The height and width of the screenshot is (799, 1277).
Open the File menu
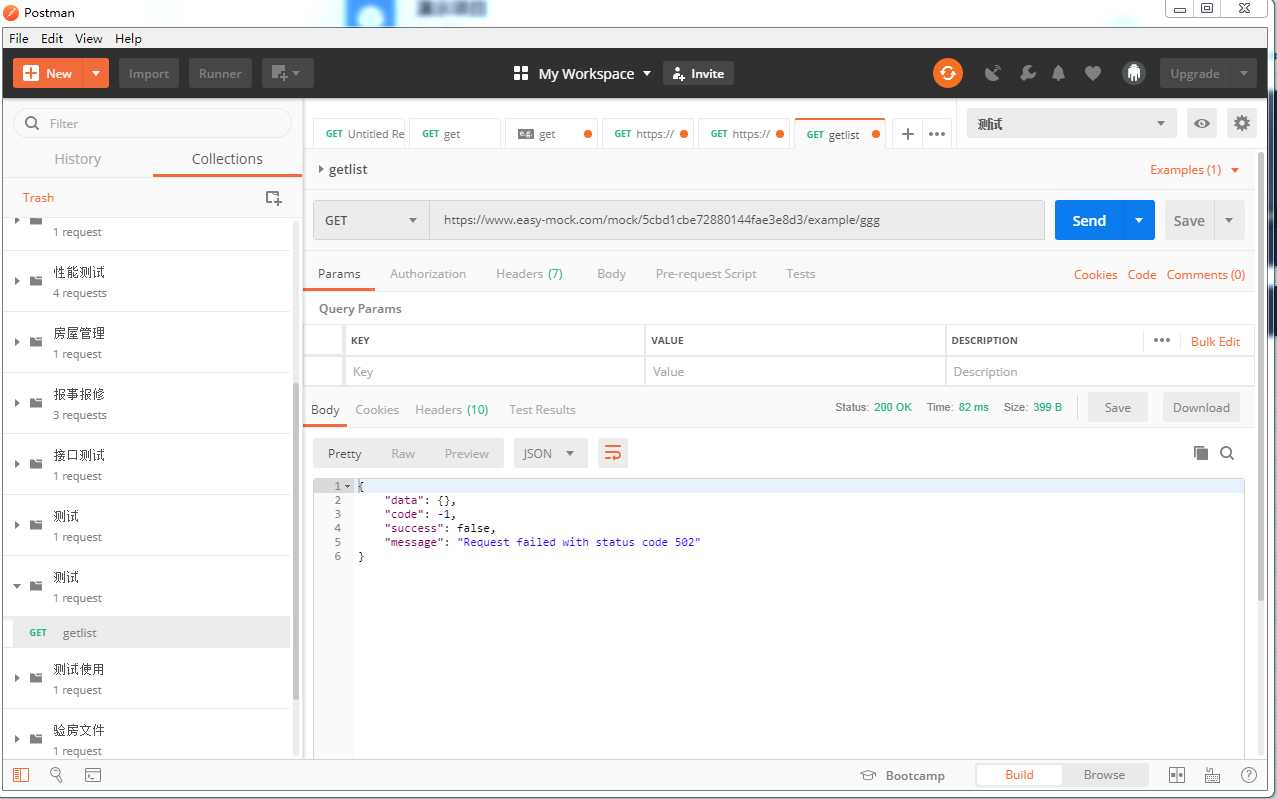19,38
